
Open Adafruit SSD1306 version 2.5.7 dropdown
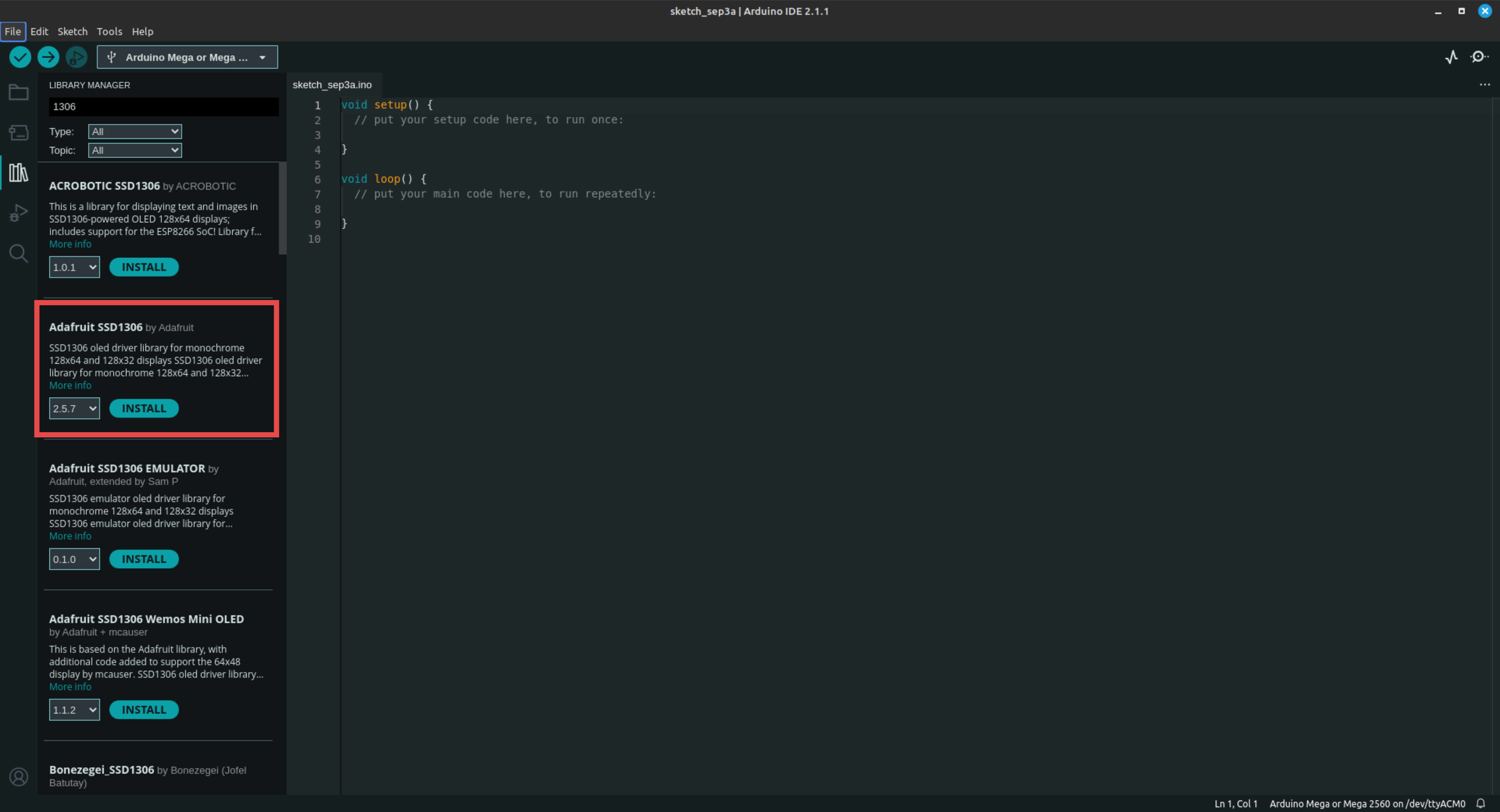tap(74, 408)
